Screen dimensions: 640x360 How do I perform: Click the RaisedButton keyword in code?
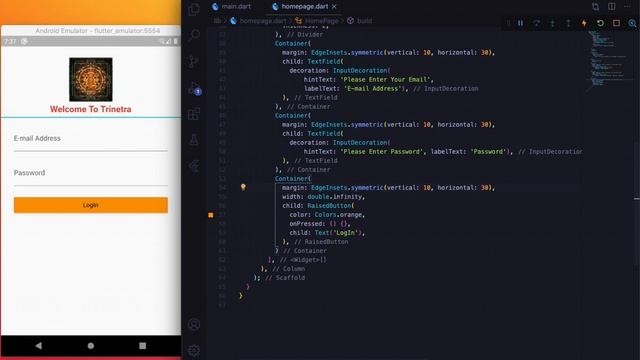tap(329, 206)
